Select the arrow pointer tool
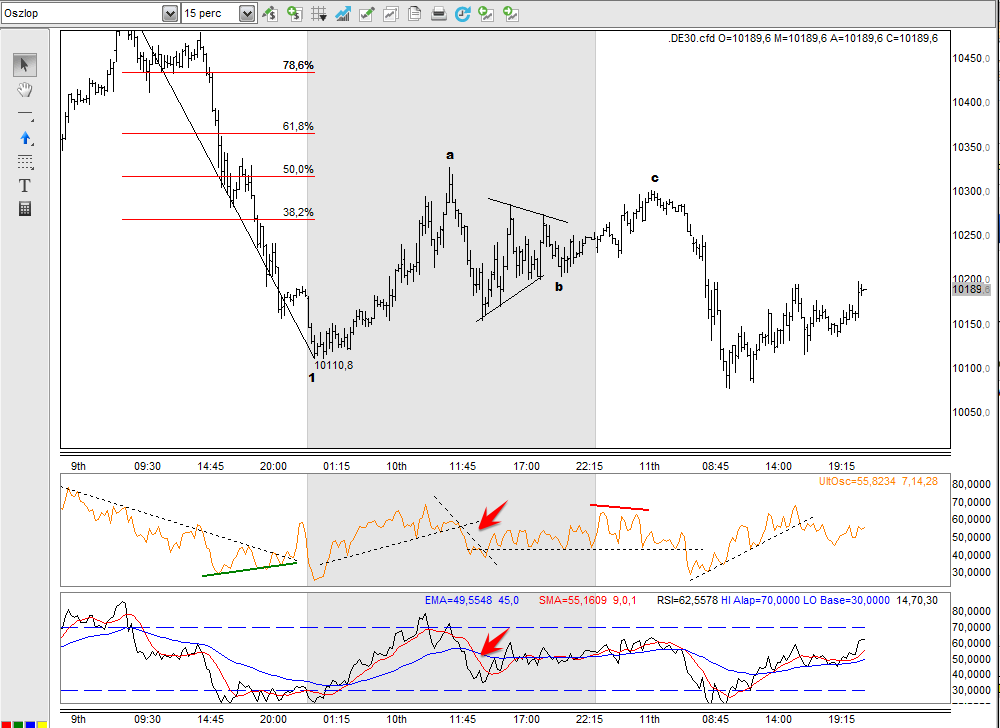1000x728 pixels. coord(25,65)
